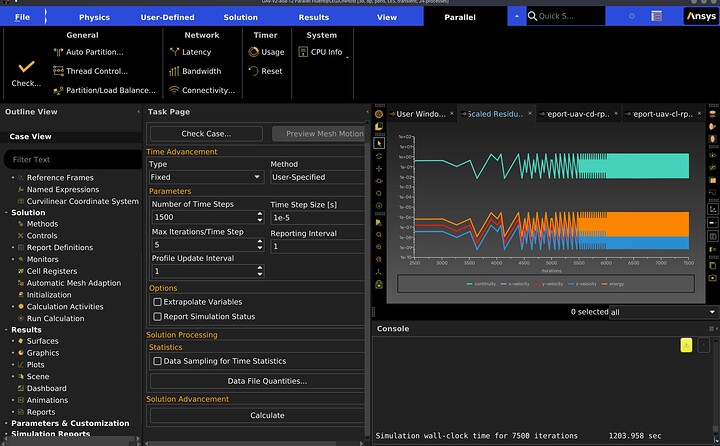Image resolution: width=720 pixels, height=446 pixels.
Task: Switch to the View ribbon tab
Action: pos(387,17)
